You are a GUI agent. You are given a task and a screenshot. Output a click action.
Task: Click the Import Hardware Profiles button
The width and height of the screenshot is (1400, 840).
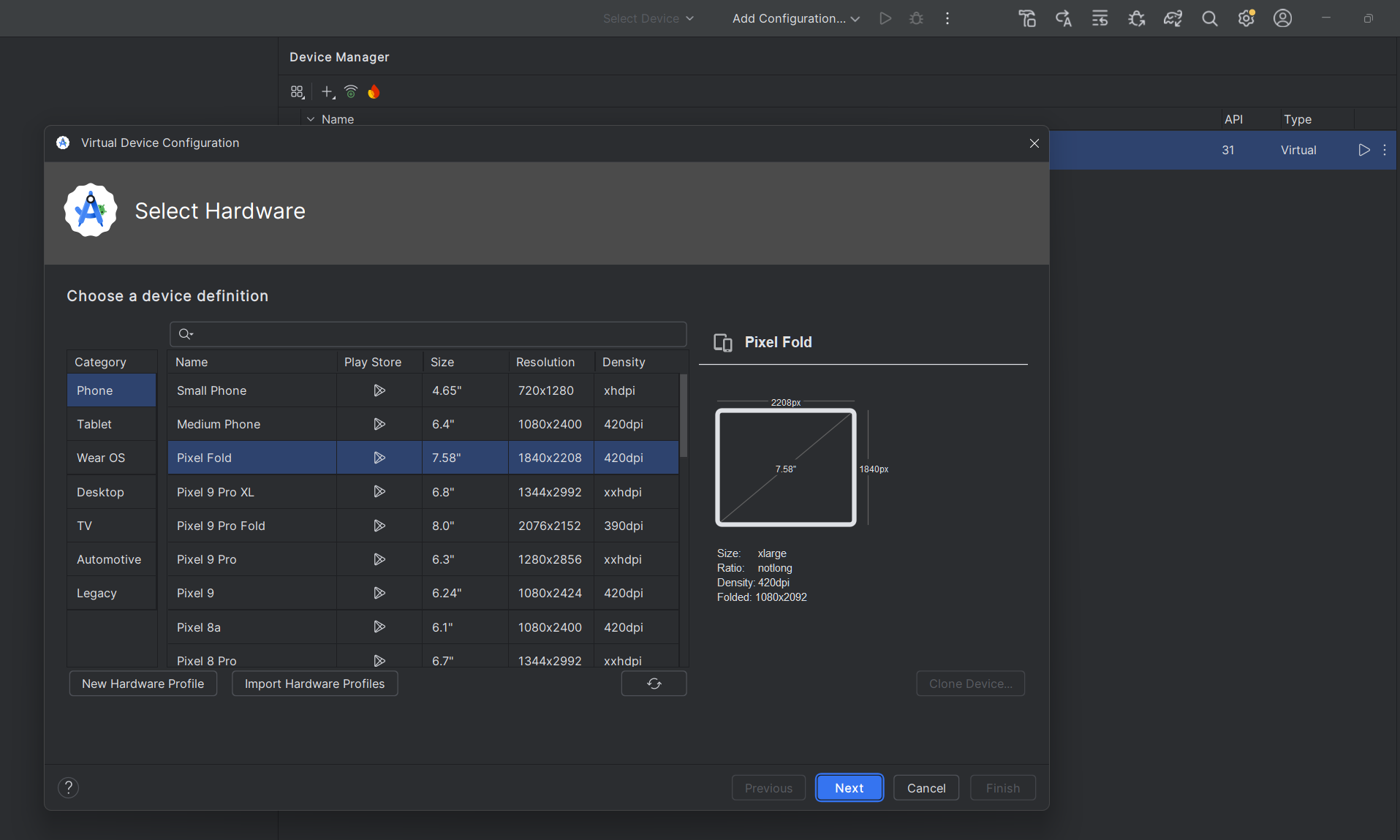(315, 684)
